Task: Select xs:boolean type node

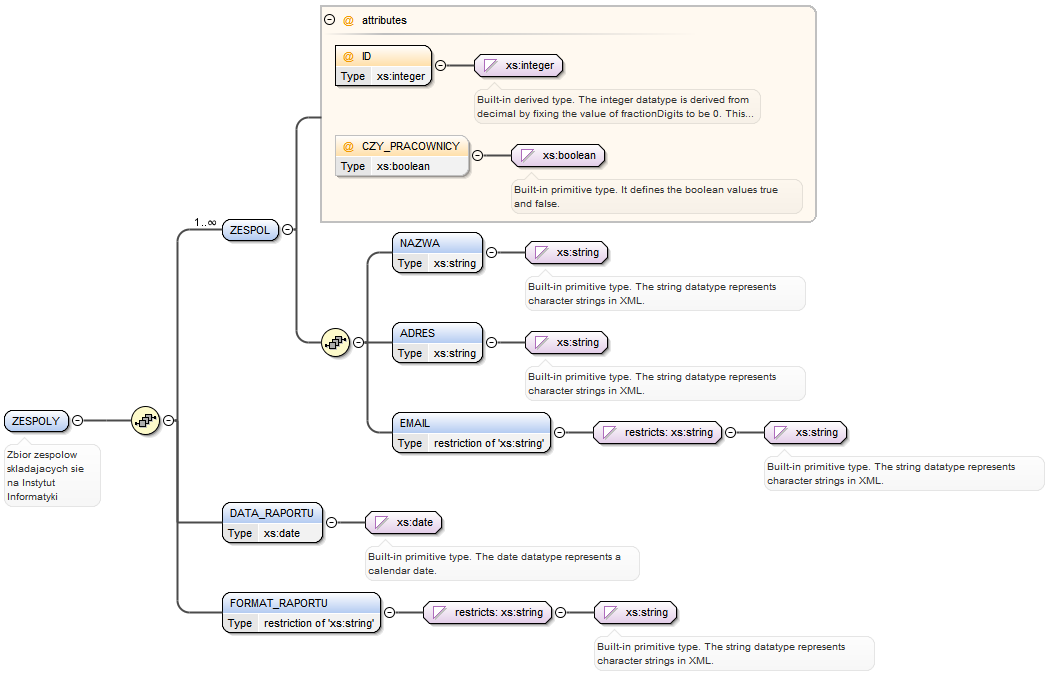Action: 558,155
